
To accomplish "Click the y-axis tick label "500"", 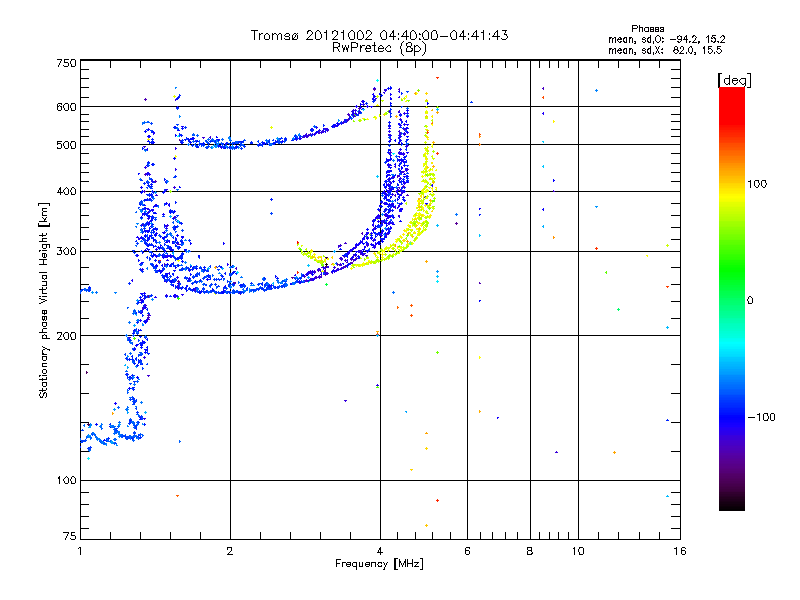I will [x=66, y=145].
